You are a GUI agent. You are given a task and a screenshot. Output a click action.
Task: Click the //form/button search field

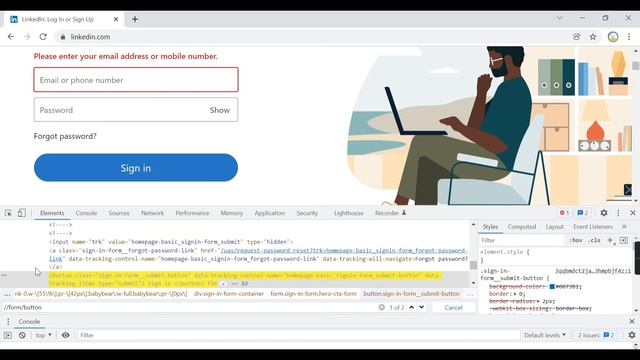tap(189, 307)
